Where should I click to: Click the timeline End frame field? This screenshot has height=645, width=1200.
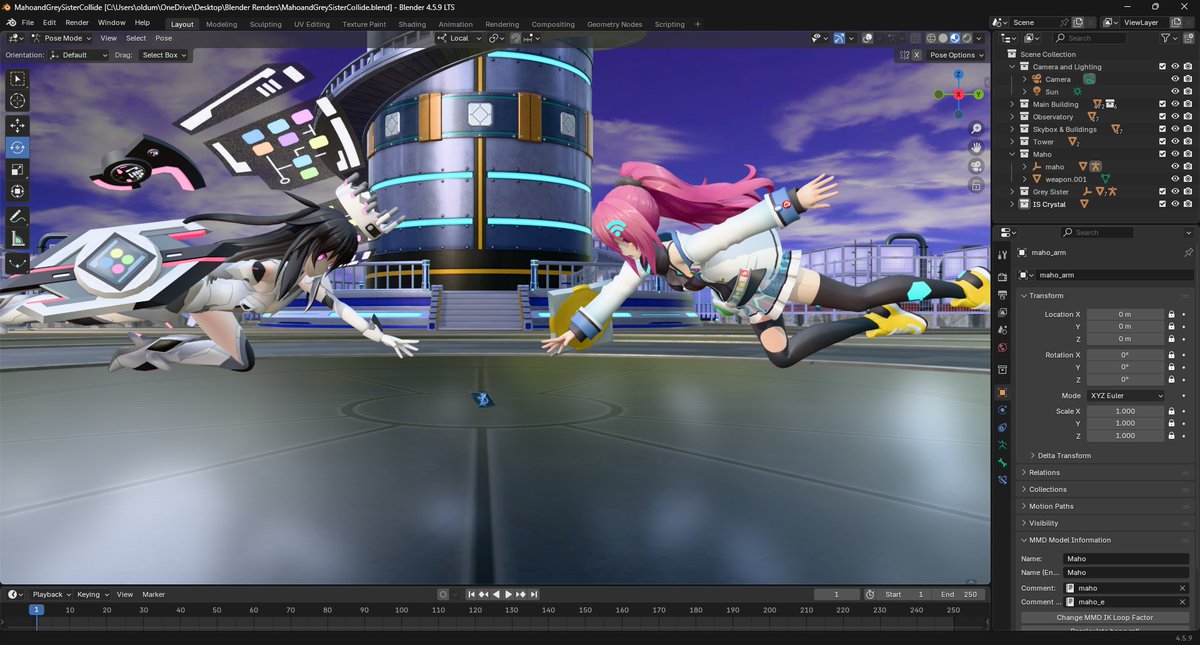click(x=959, y=594)
